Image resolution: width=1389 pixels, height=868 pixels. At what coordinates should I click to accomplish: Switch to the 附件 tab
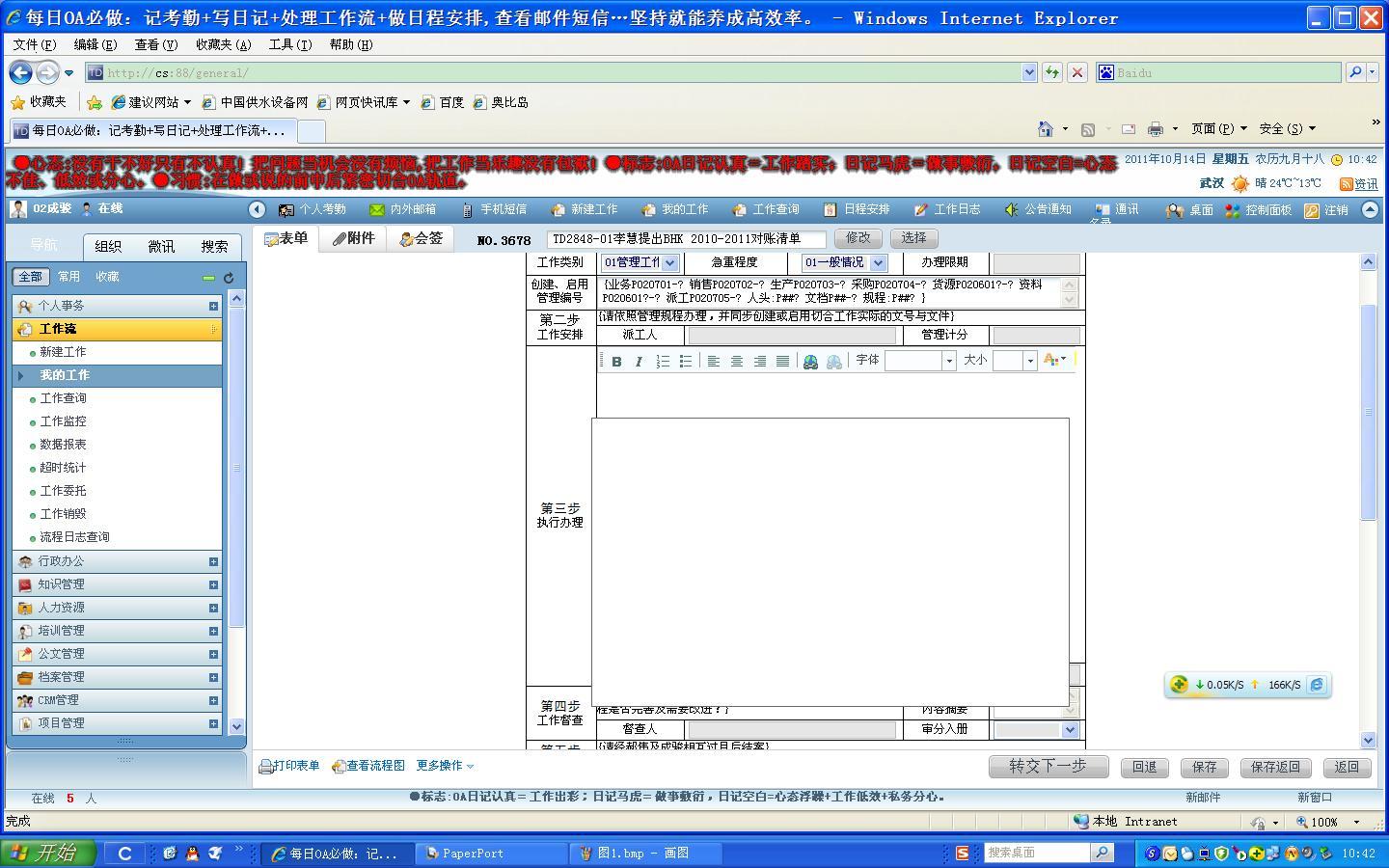(353, 239)
